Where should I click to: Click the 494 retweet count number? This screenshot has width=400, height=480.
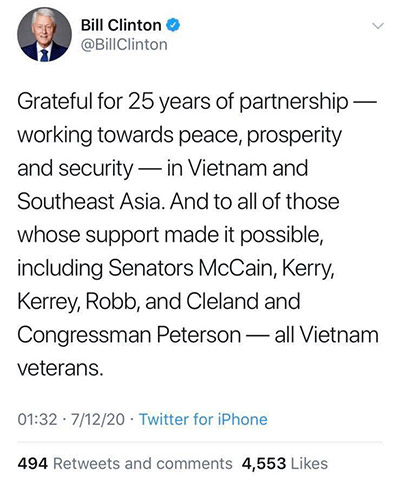click(33, 464)
